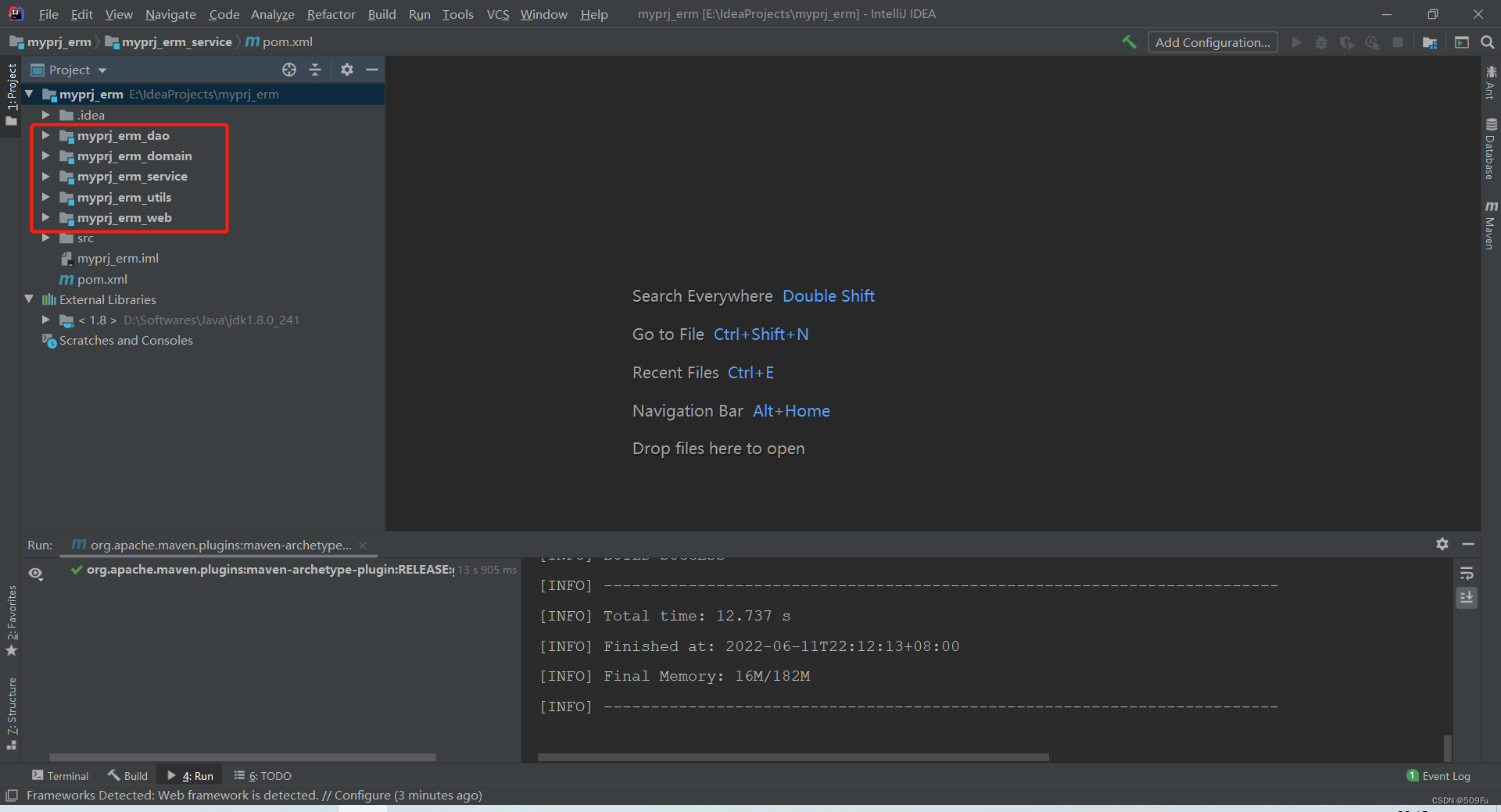The width and height of the screenshot is (1501, 812).
Task: Click myprj_erm_service breadcrumb
Action: click(169, 42)
